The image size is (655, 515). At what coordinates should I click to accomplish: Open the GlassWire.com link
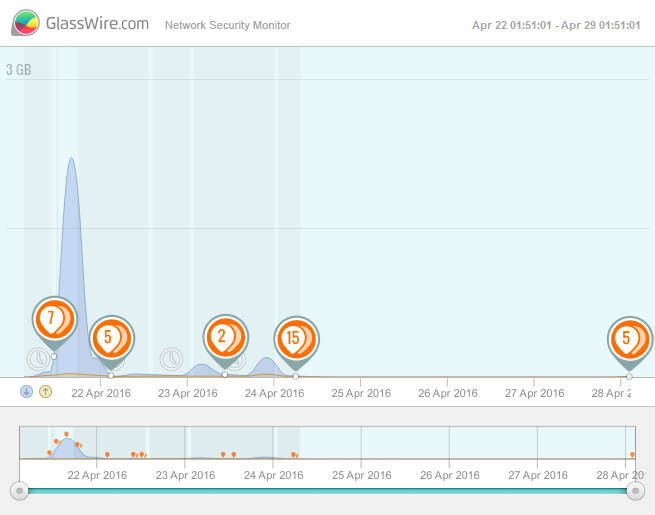97,23
